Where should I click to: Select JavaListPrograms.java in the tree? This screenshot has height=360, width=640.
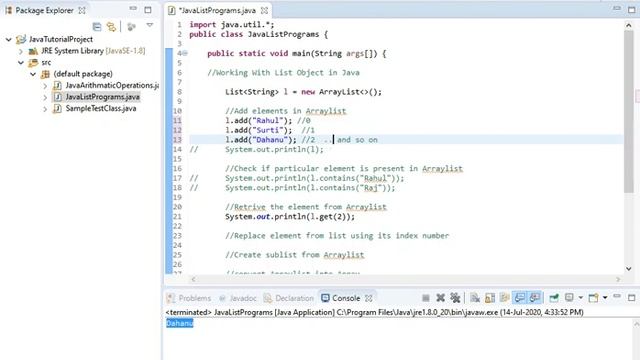click(x=102, y=97)
